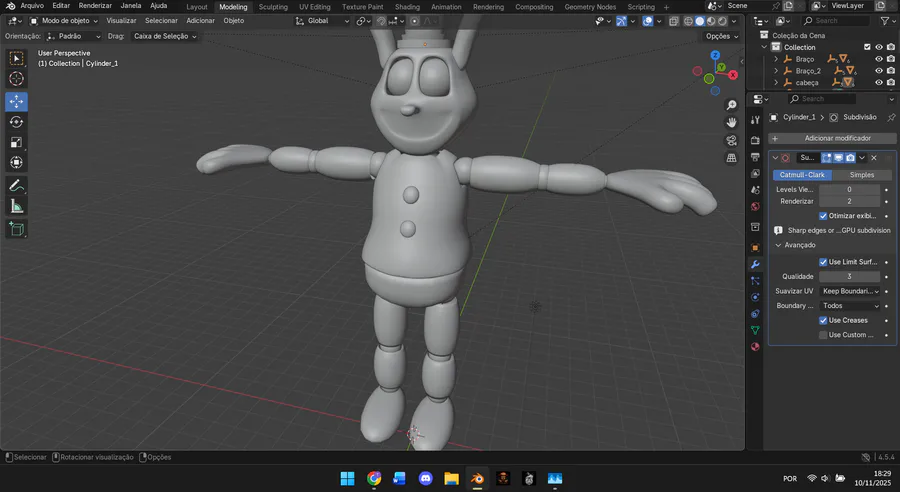Uncheck Use Limit Surface checkbox
900x492 pixels.
823,262
